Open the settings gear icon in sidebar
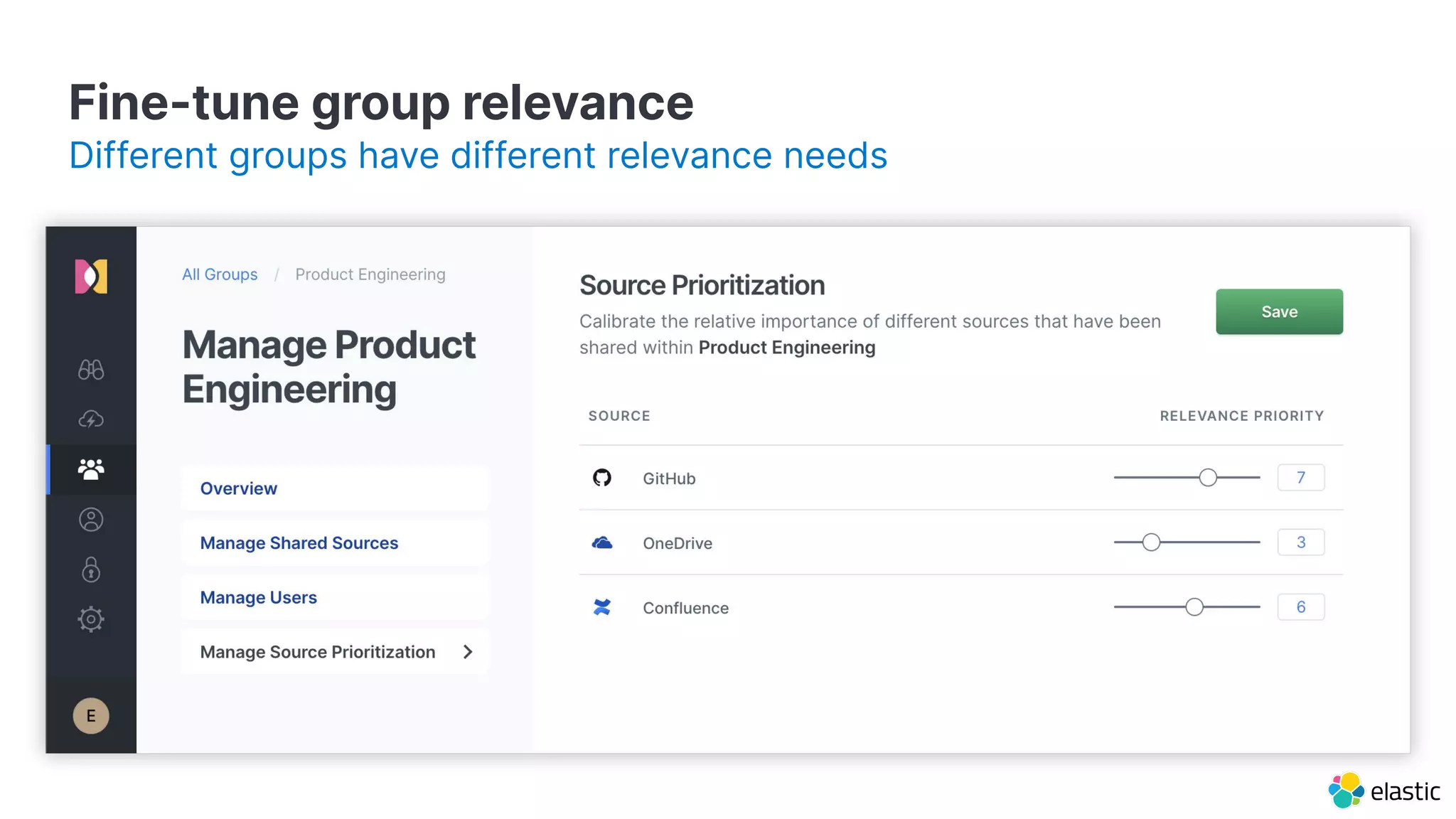This screenshot has width=1456, height=819. [91, 619]
